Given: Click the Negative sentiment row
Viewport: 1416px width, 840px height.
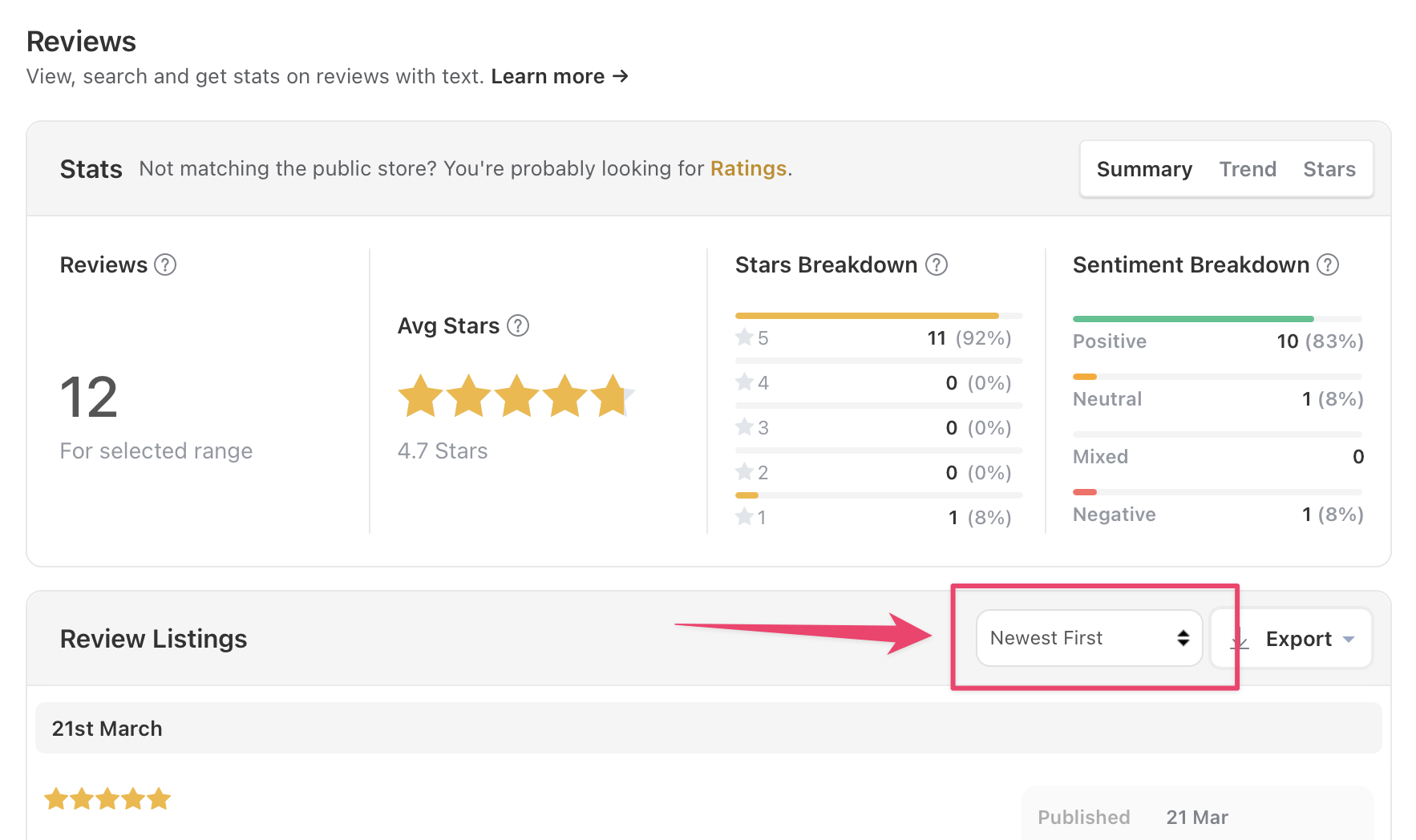Looking at the screenshot, I should [1217, 515].
